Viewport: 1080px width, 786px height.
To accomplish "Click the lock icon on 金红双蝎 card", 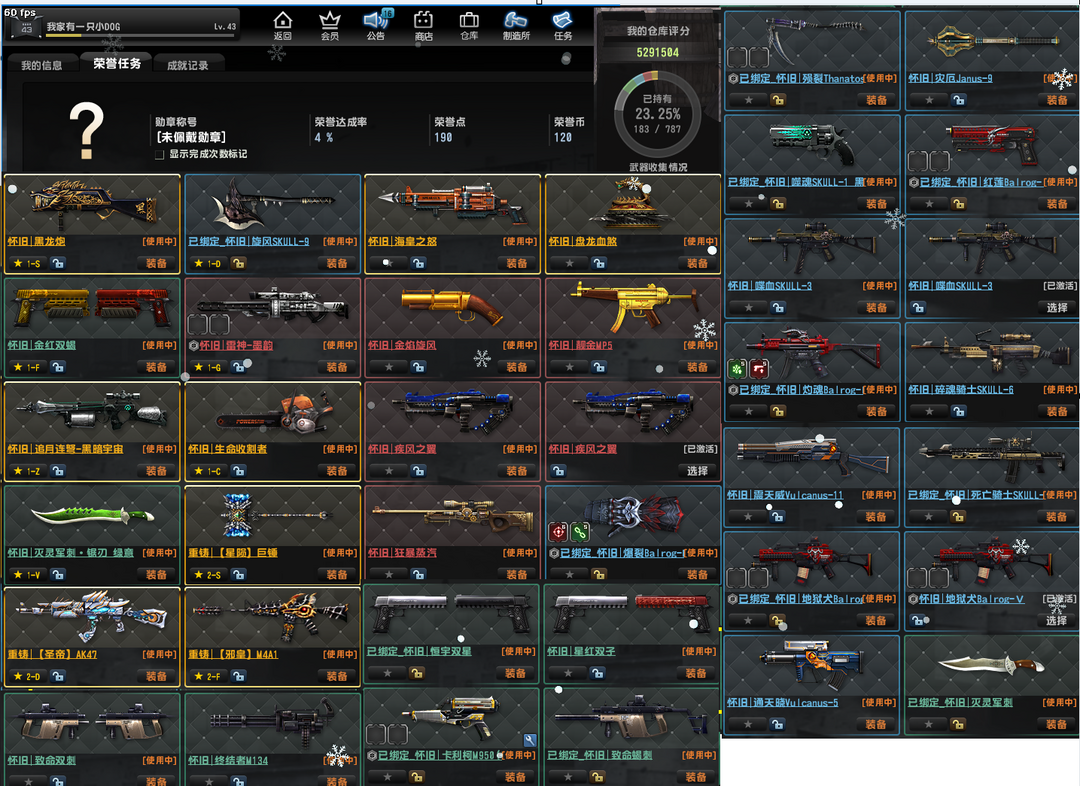I will point(58,367).
